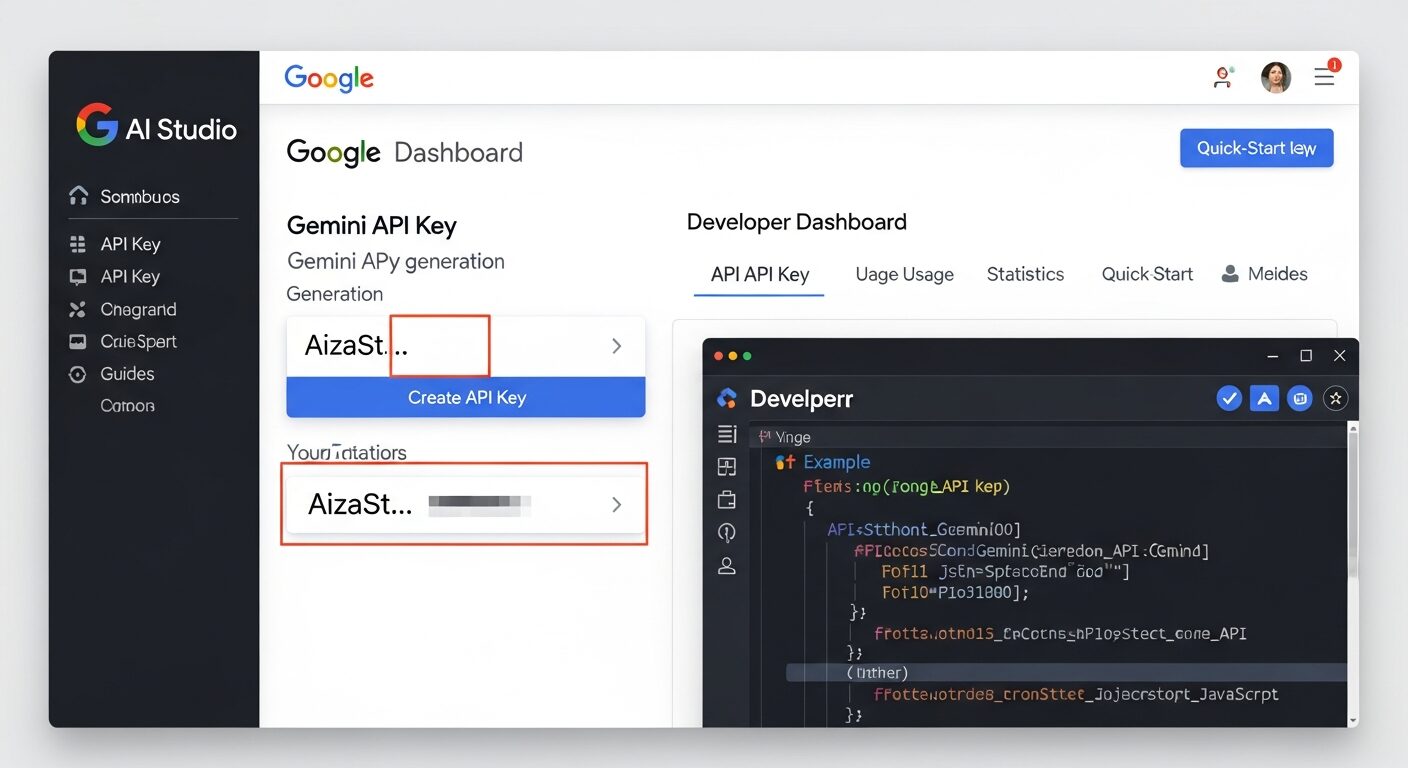The image size is (1408, 768).
Task: Click the Google AI Studio logo in sidebar
Action: point(157,127)
